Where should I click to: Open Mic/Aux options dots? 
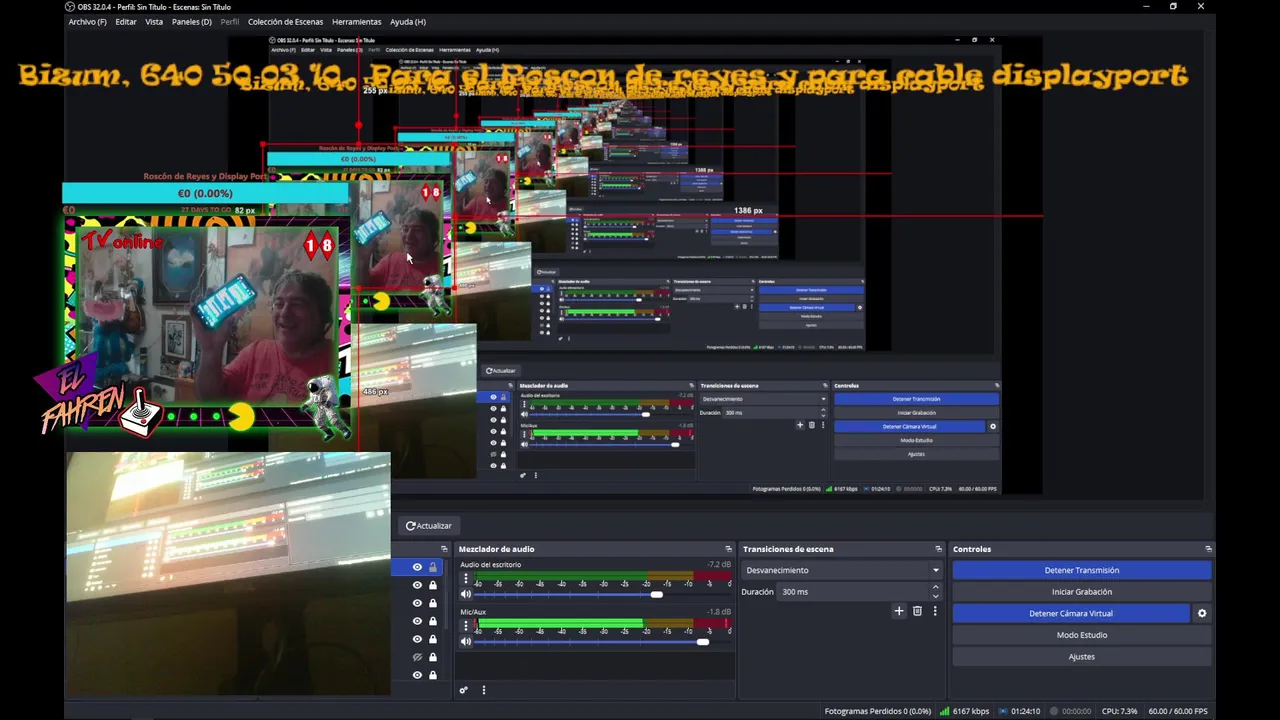465,626
